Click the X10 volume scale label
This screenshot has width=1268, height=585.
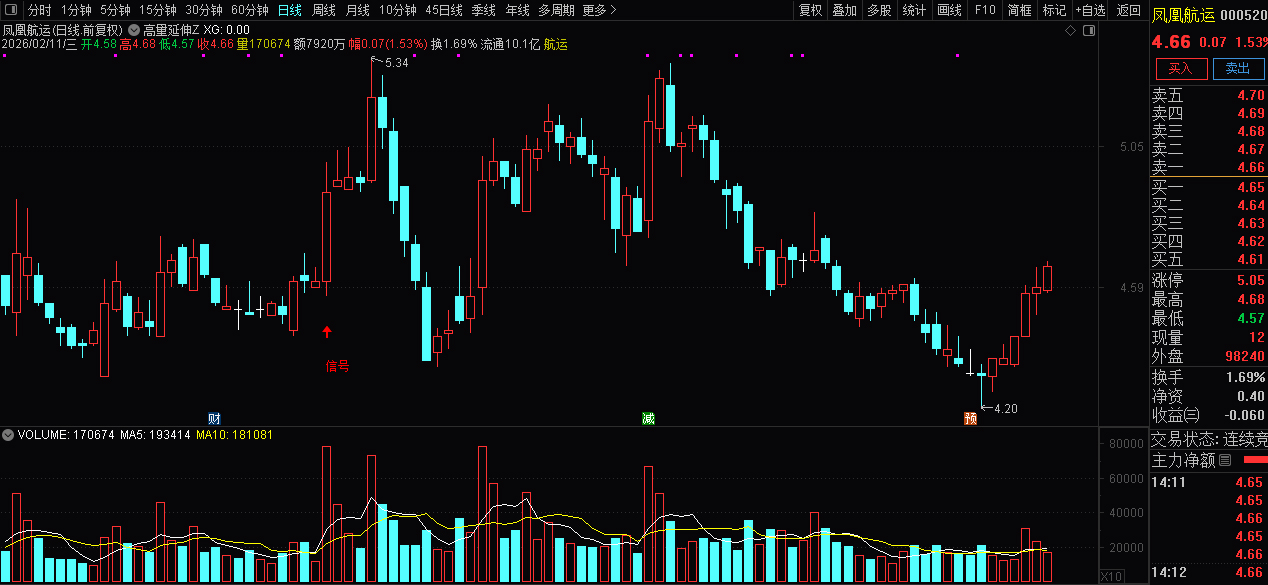pyautogui.click(x=1110, y=576)
